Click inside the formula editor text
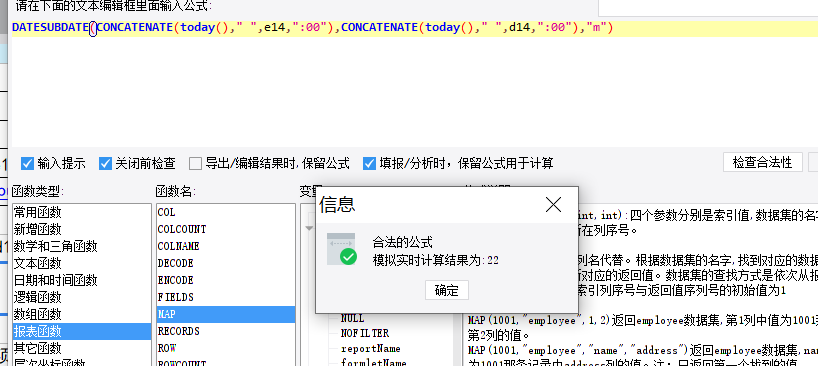This screenshot has height=366, width=818. click(x=313, y=28)
